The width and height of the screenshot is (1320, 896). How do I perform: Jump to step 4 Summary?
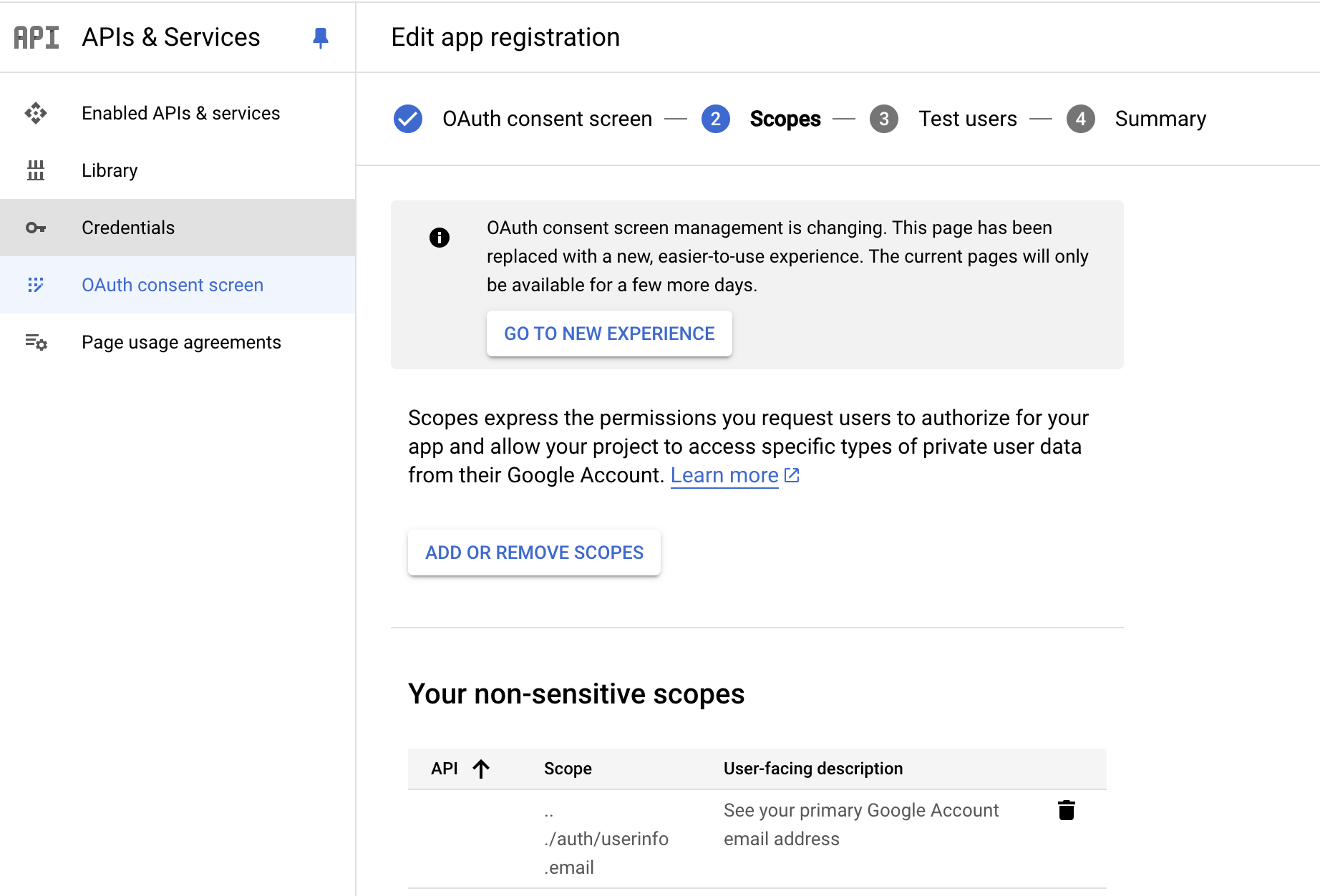click(1160, 119)
